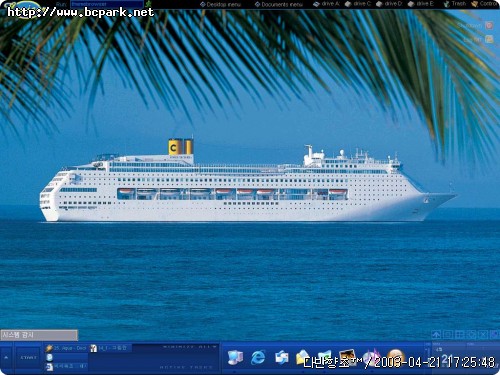The image size is (500, 375).
Task: Open the Trash shortcut
Action: pos(455,4)
